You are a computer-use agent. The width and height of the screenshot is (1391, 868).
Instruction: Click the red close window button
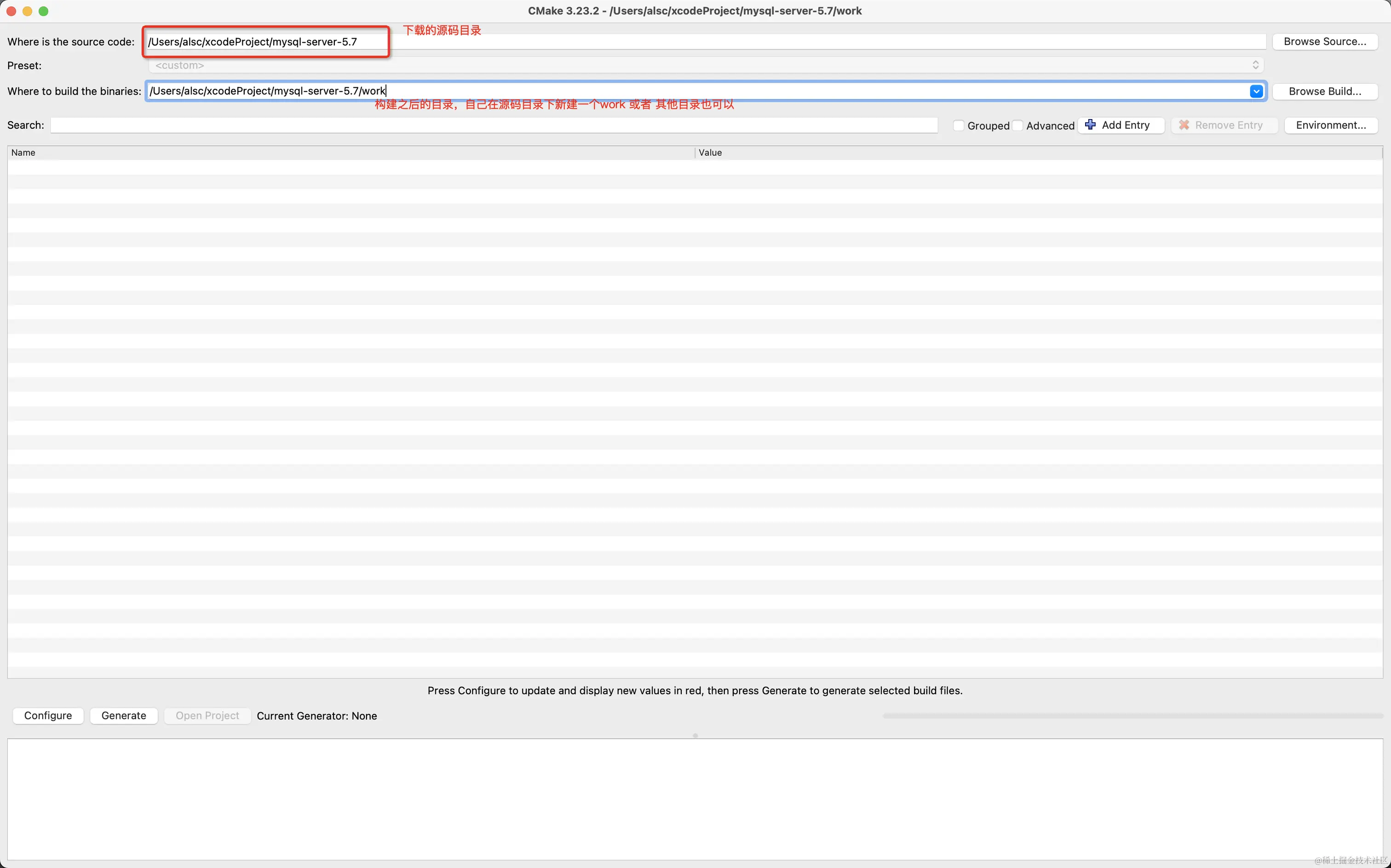coord(11,11)
